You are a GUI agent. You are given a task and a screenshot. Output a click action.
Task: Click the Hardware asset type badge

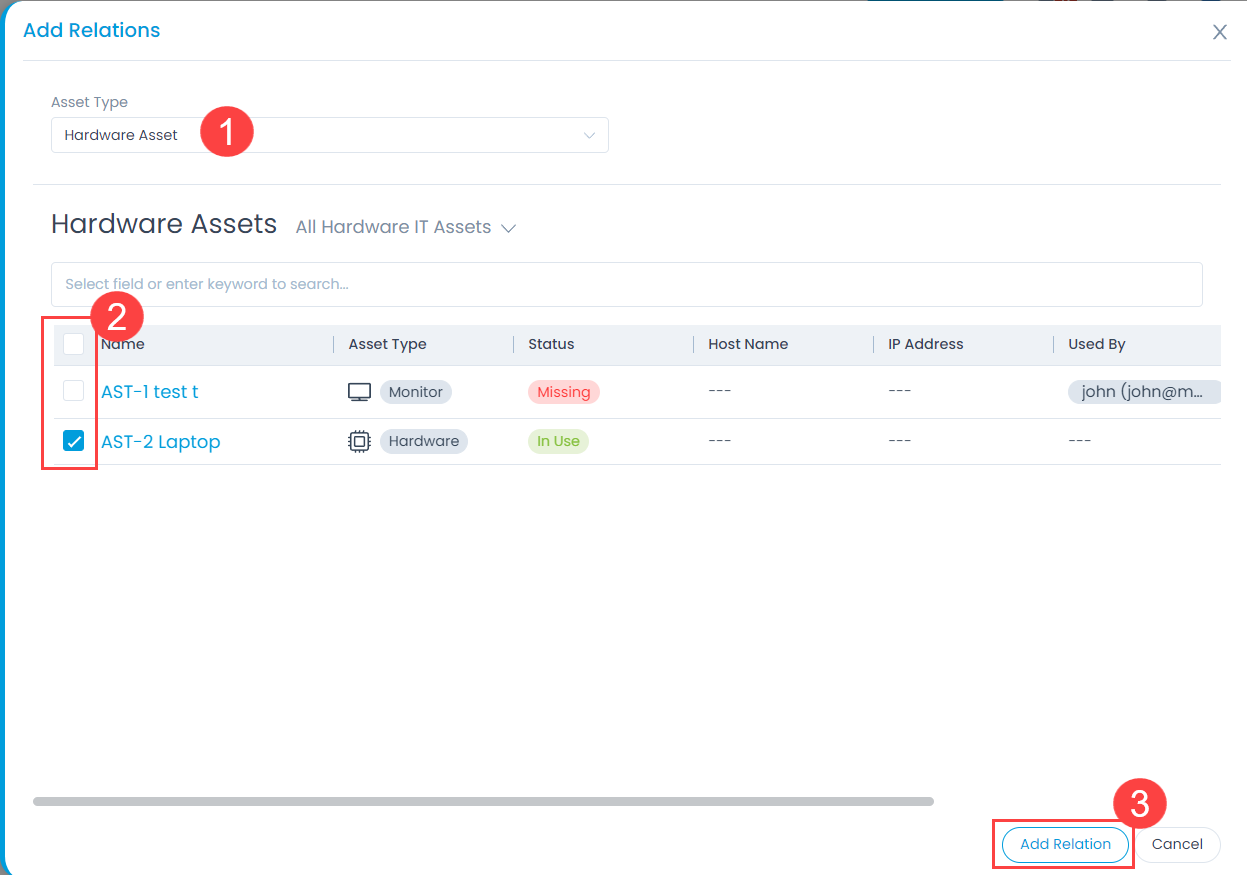[423, 441]
